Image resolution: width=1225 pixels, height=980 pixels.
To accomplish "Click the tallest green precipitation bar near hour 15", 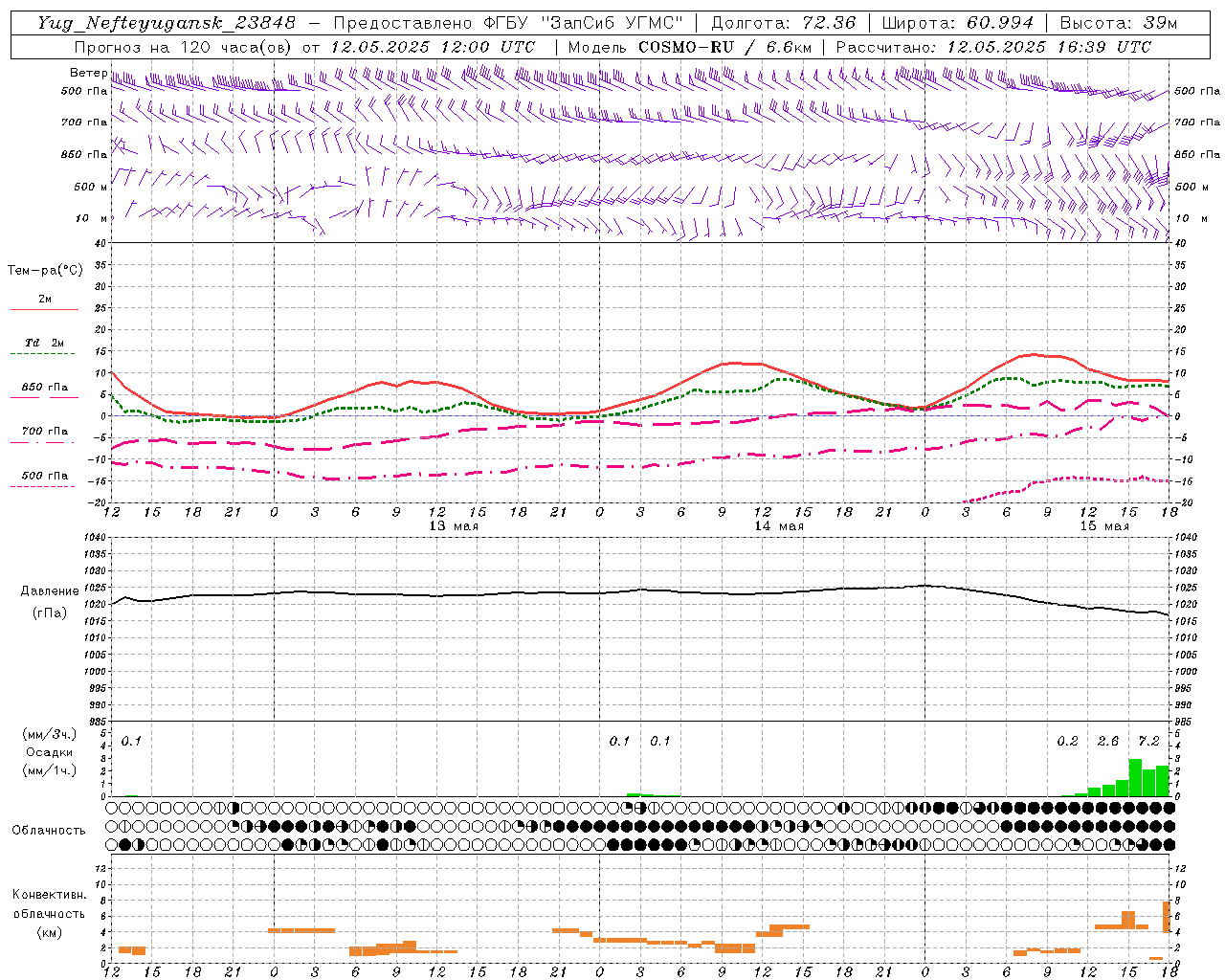I will coord(1135,777).
